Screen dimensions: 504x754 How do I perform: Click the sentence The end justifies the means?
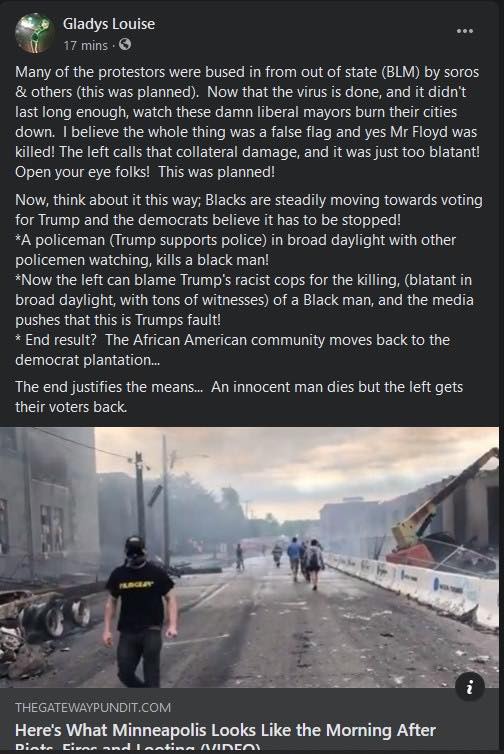110,387
